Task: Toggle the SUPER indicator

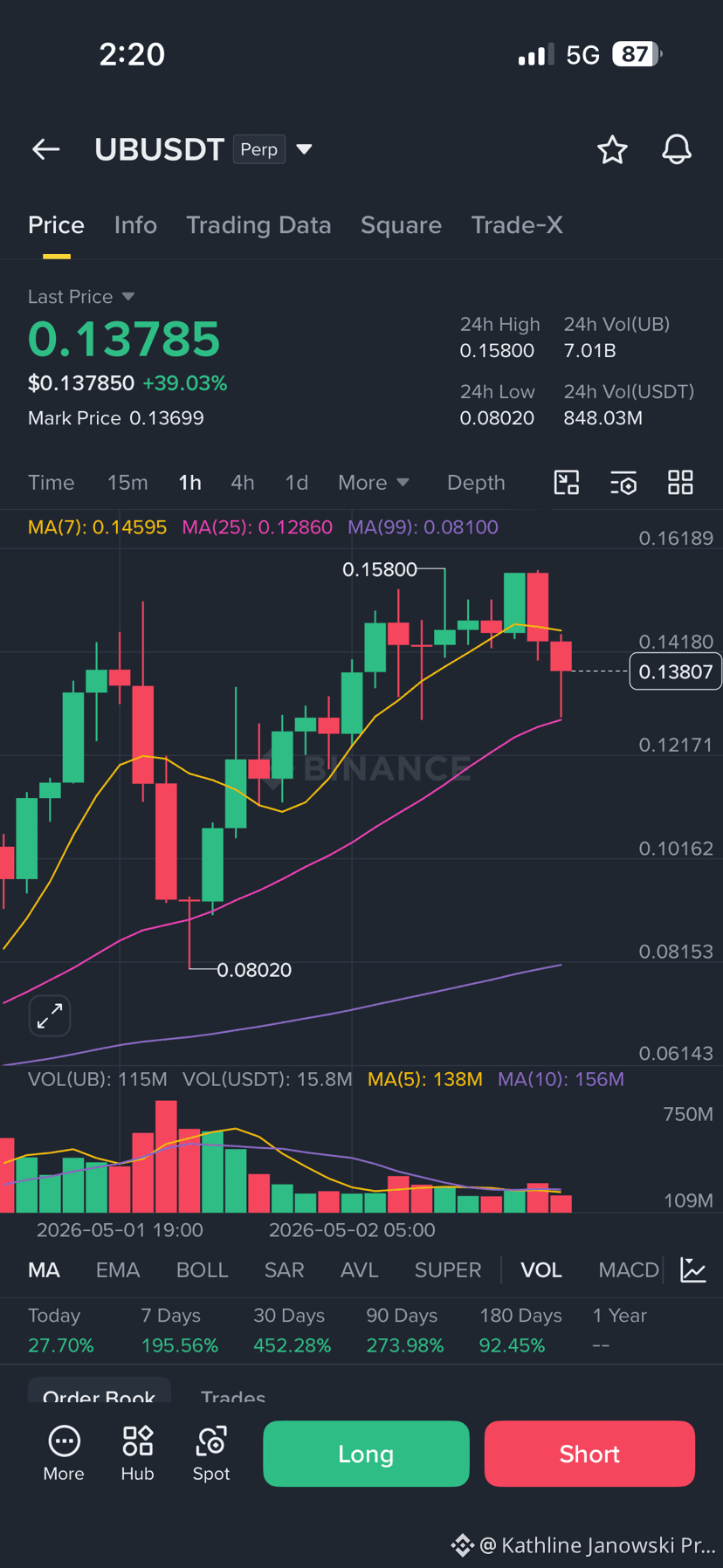Action: [448, 1269]
